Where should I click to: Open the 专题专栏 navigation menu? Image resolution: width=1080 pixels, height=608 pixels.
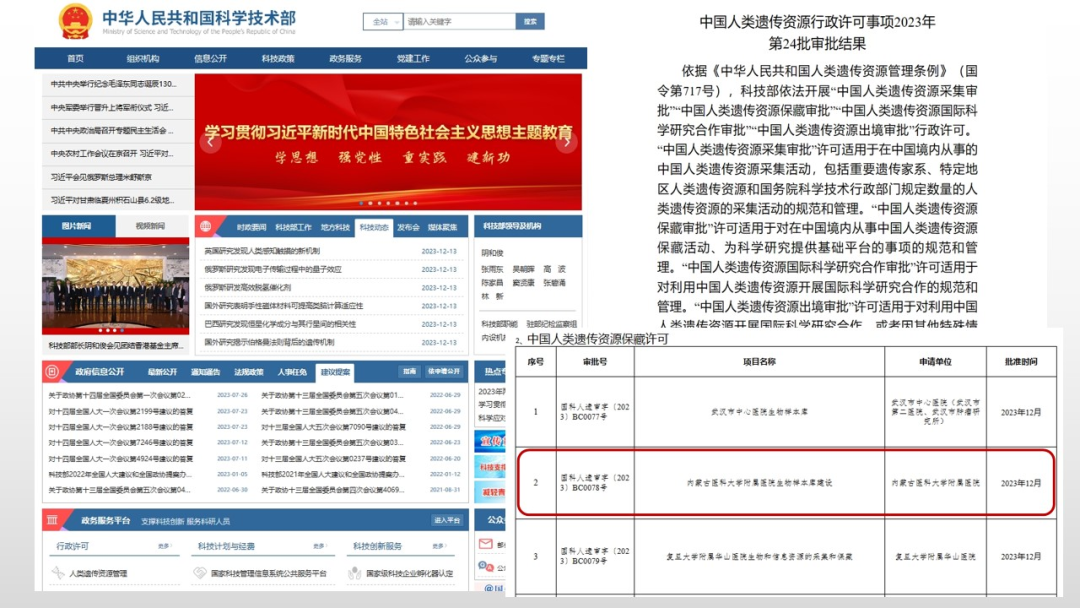pyautogui.click(x=548, y=59)
